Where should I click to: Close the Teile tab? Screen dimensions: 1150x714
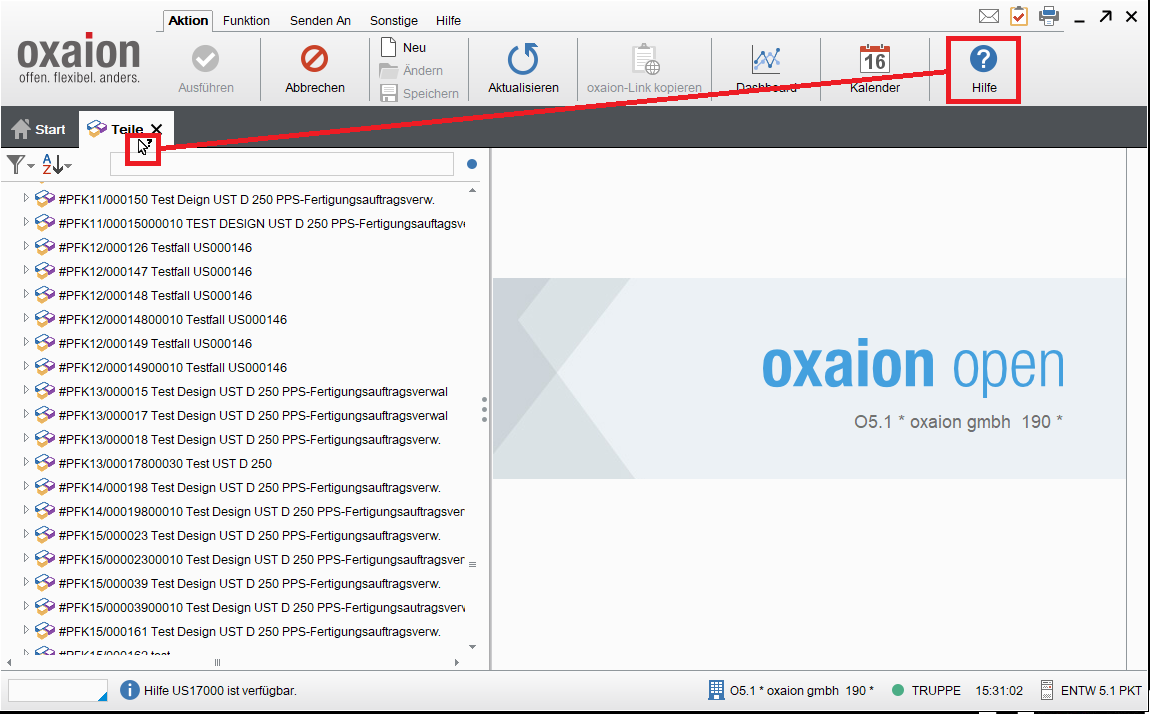157,129
